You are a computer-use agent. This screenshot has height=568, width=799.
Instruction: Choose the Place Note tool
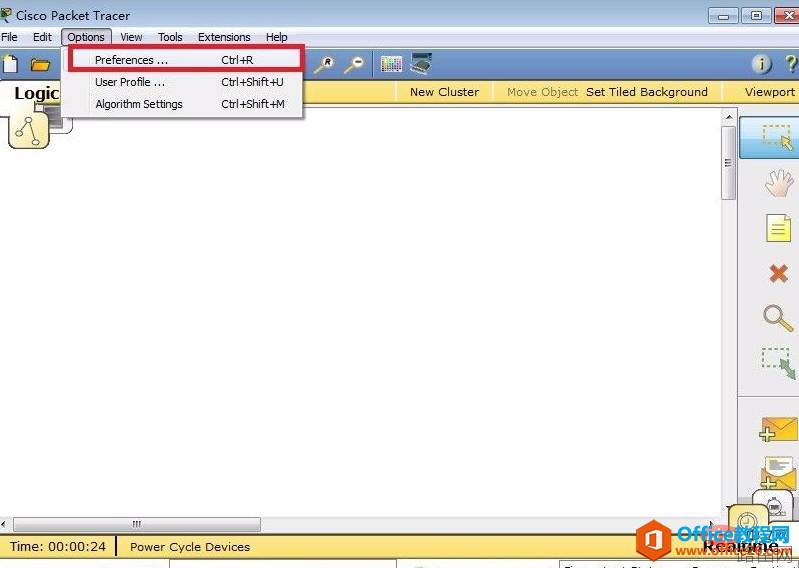pyautogui.click(x=779, y=228)
